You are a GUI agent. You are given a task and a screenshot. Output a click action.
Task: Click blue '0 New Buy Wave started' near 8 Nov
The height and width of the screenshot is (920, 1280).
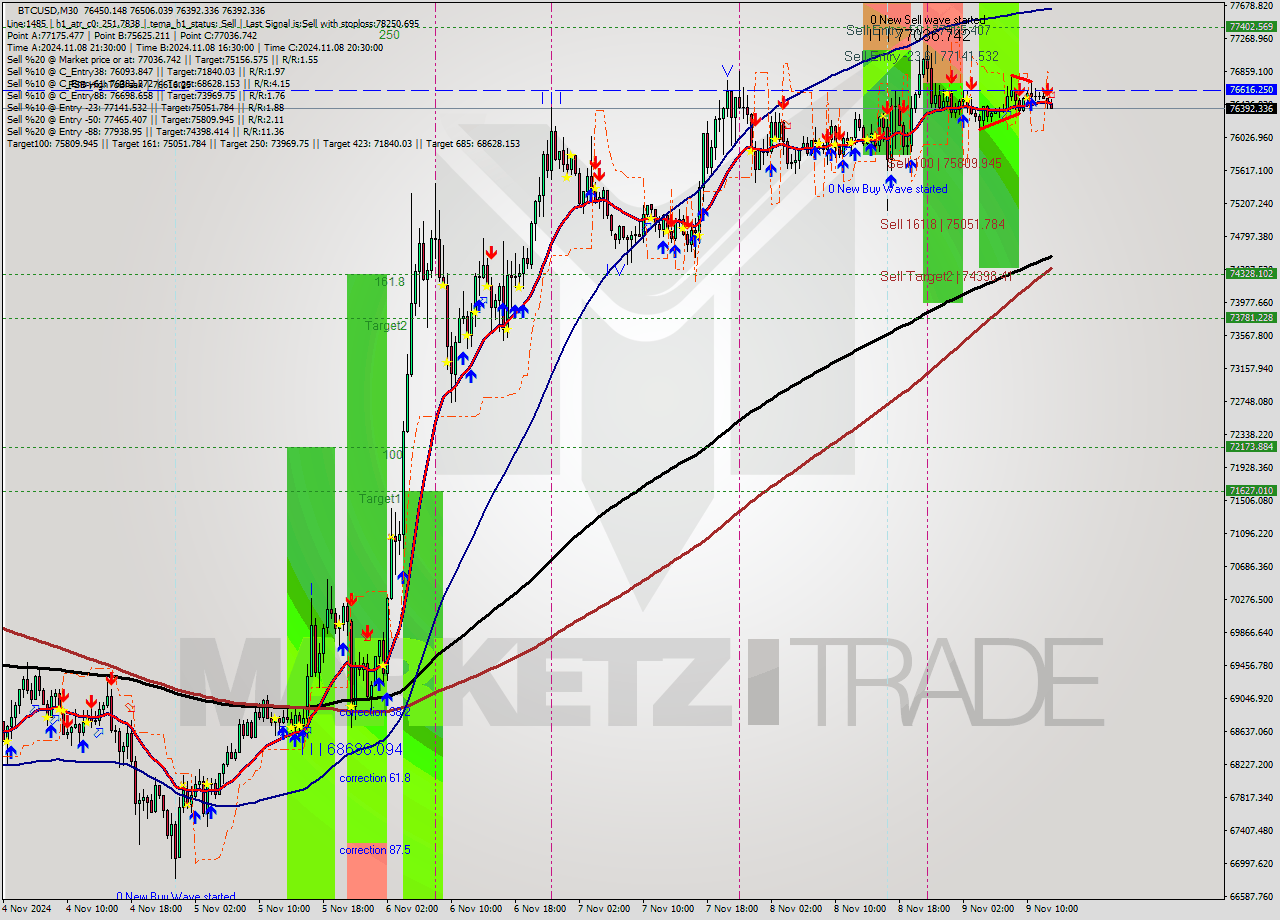tap(888, 189)
